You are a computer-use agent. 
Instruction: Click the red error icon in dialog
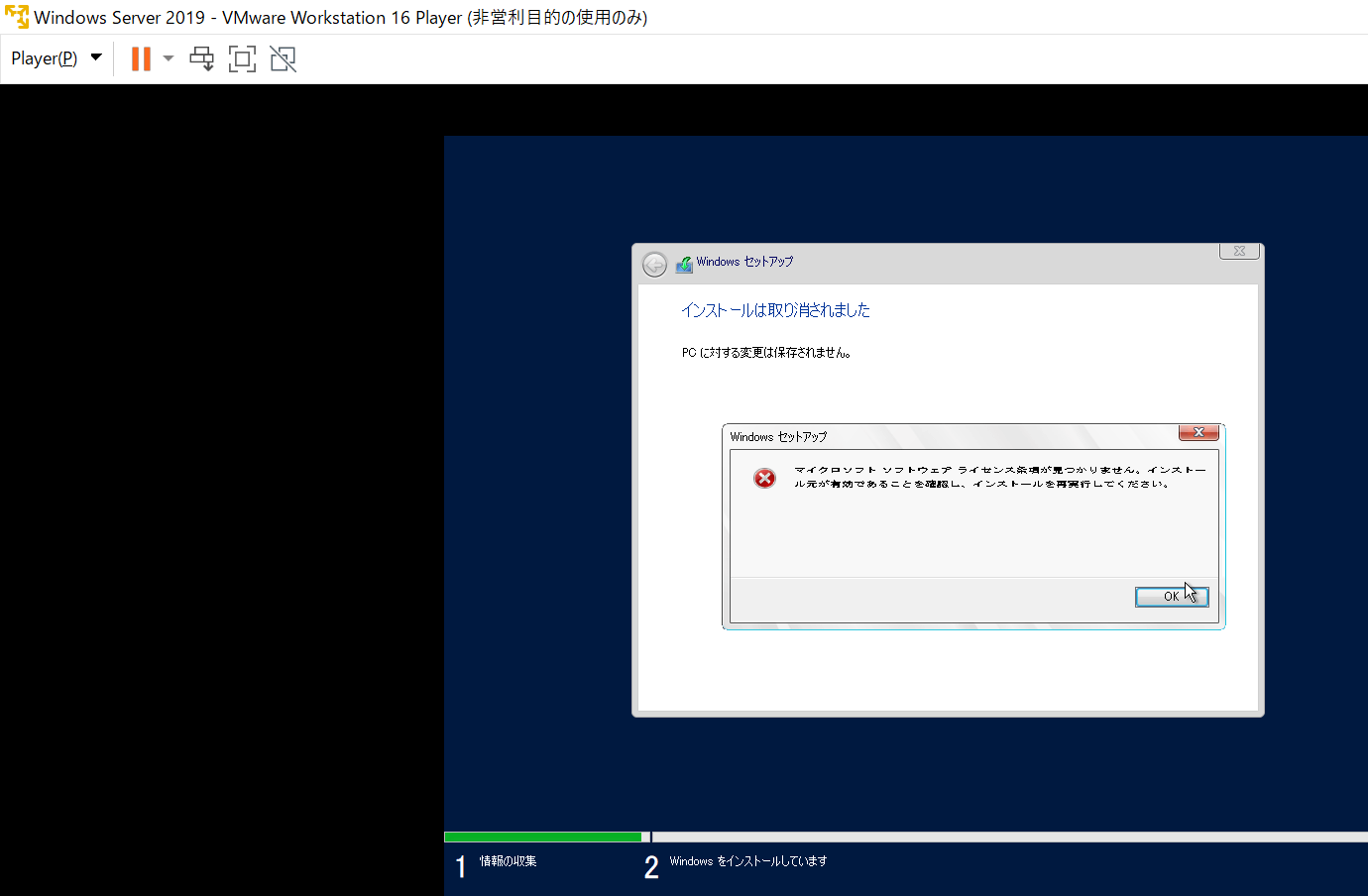764,479
